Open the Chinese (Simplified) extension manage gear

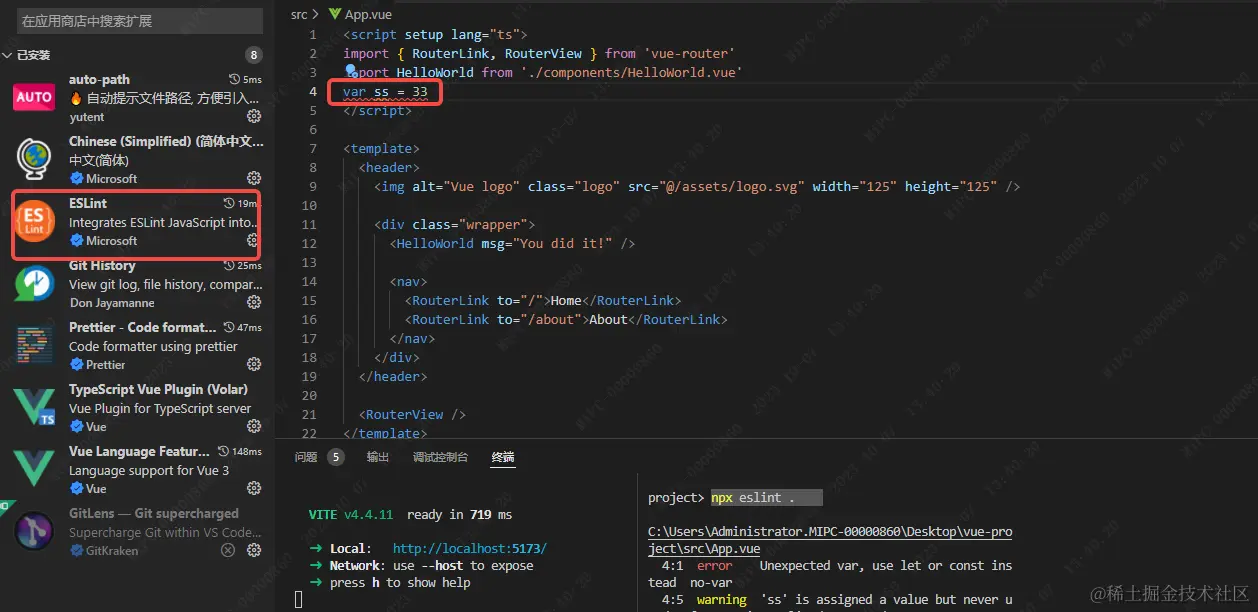254,179
